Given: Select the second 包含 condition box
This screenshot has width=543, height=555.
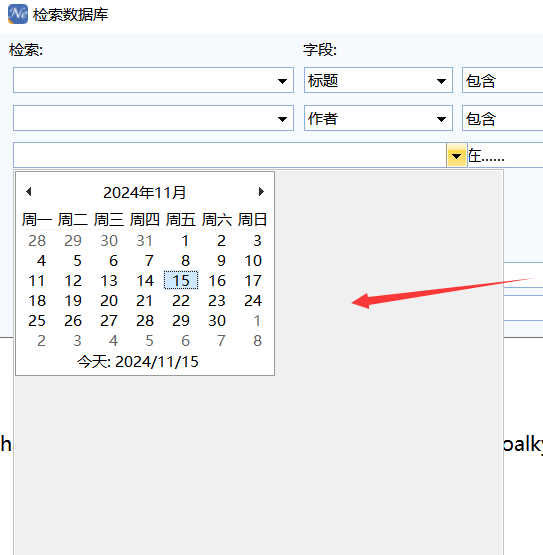Looking at the screenshot, I should [x=502, y=118].
